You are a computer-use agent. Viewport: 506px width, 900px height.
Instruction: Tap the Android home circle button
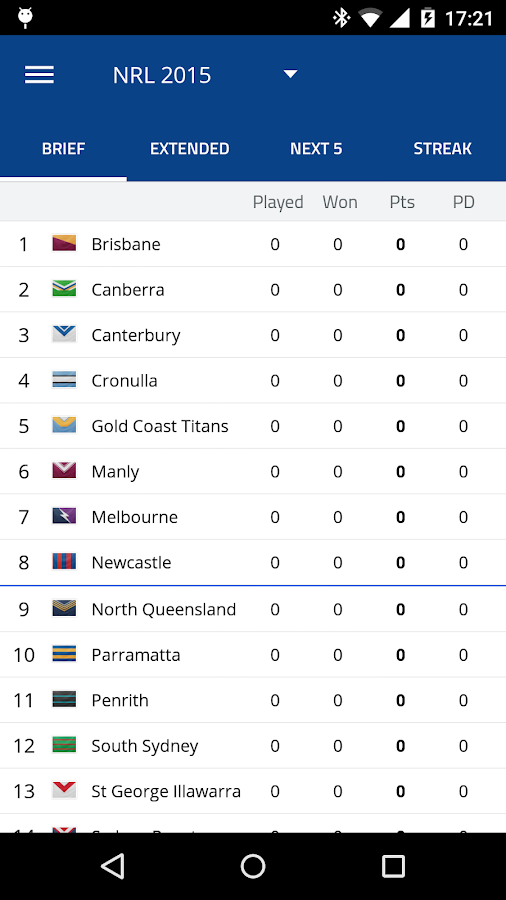click(253, 866)
